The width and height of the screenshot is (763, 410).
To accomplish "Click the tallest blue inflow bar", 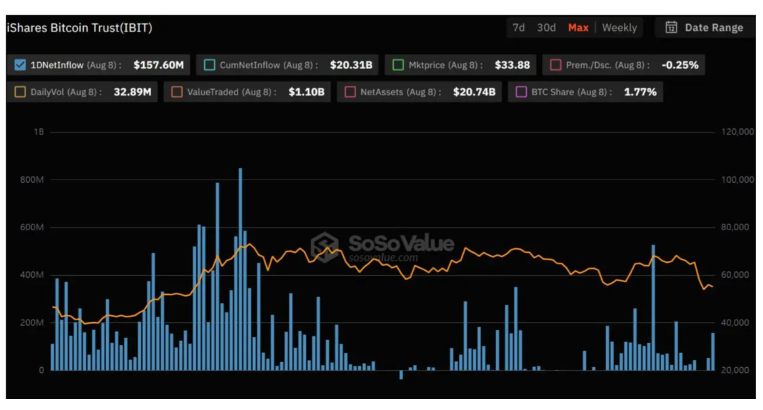I will click(240, 270).
